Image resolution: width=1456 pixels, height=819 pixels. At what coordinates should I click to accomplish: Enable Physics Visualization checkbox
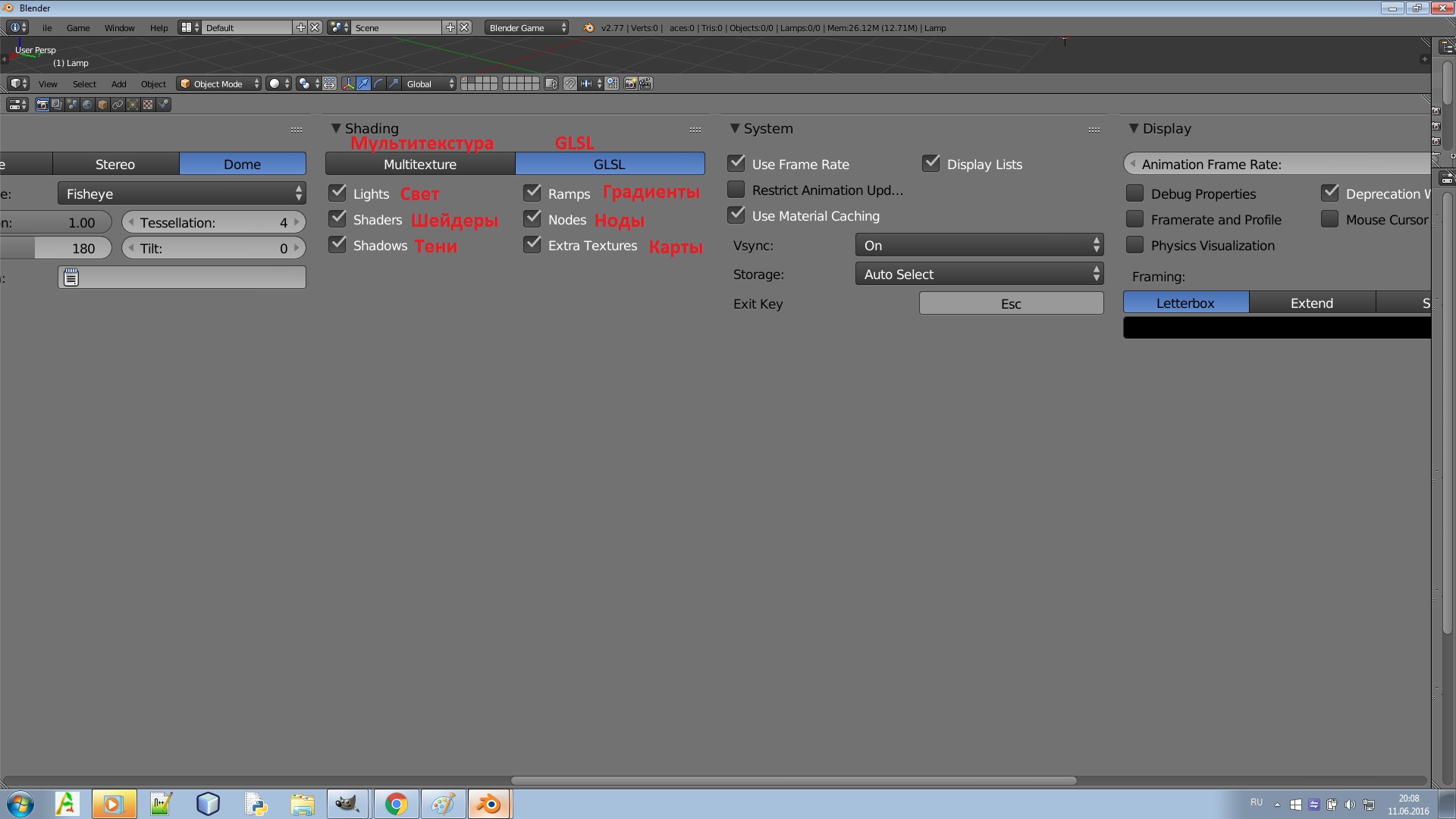point(1135,244)
